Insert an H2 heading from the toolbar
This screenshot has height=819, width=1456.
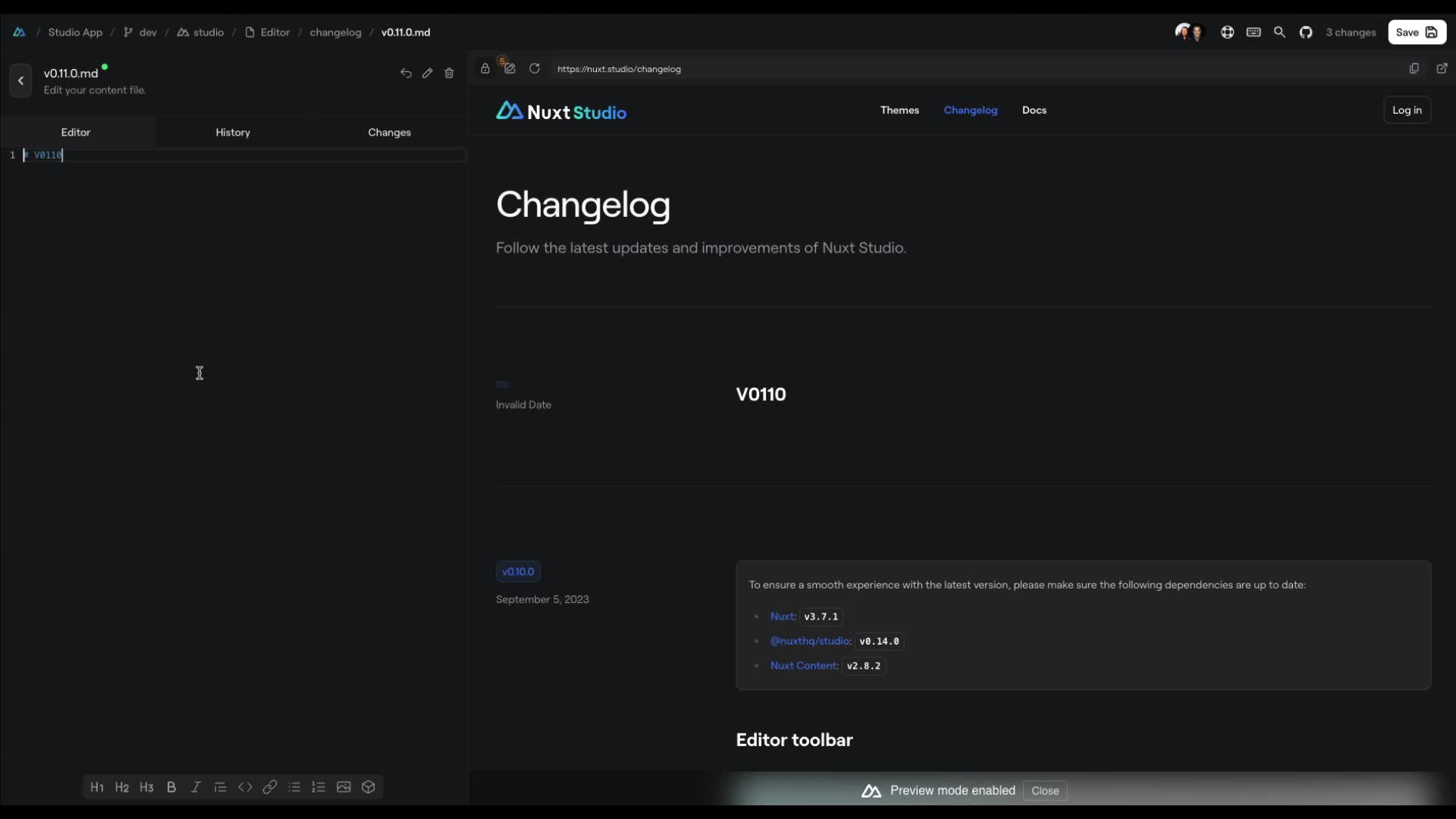point(122,787)
